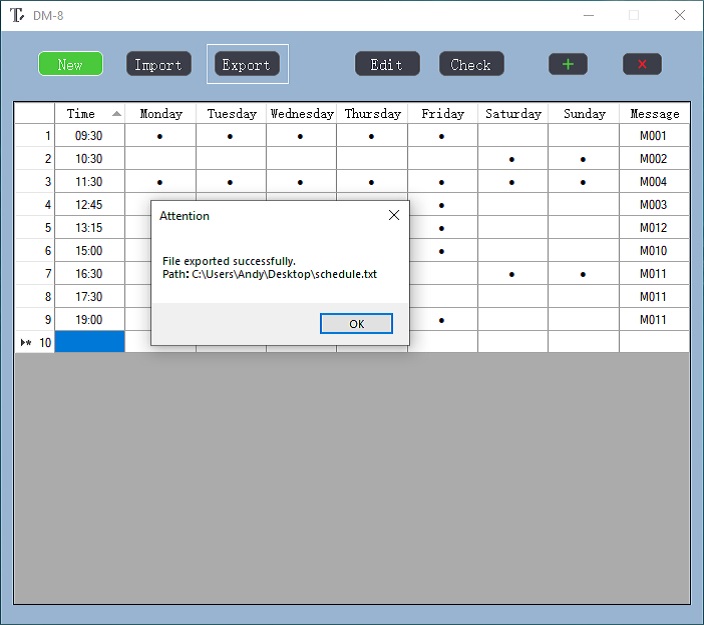
Task: Click the Import button
Action: click(x=158, y=64)
